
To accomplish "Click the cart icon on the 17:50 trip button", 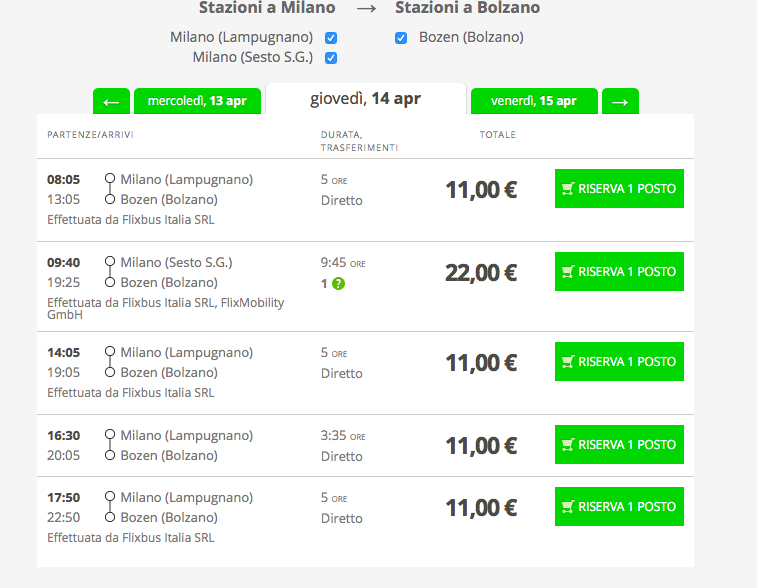I will tap(568, 506).
